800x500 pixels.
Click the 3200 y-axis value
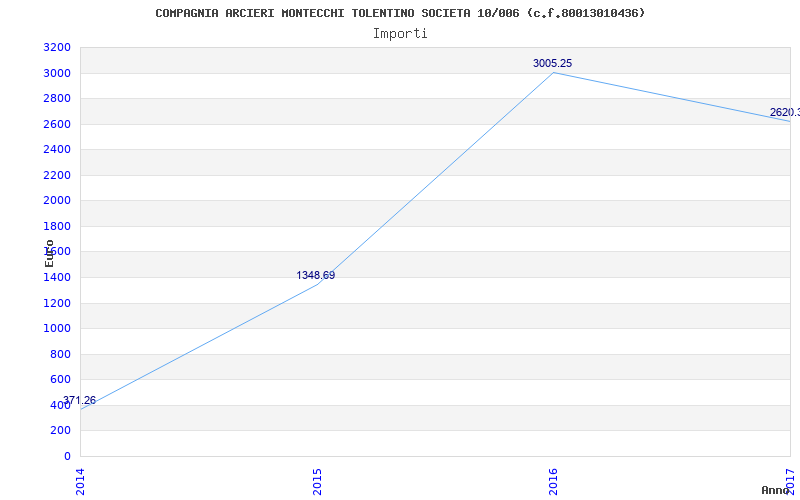pos(57,48)
